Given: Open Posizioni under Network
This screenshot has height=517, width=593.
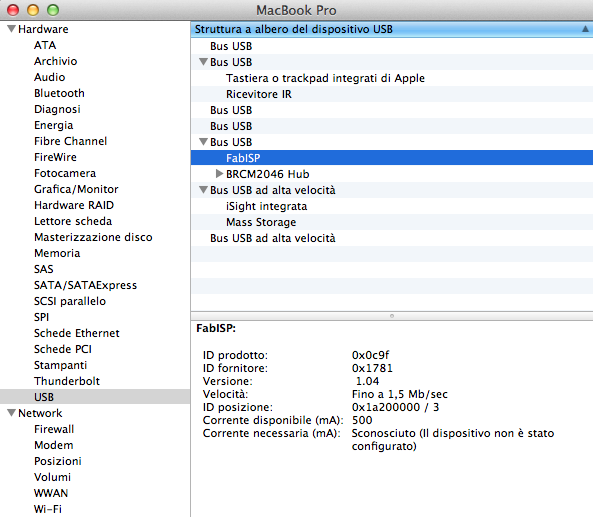Looking at the screenshot, I should pos(58,461).
